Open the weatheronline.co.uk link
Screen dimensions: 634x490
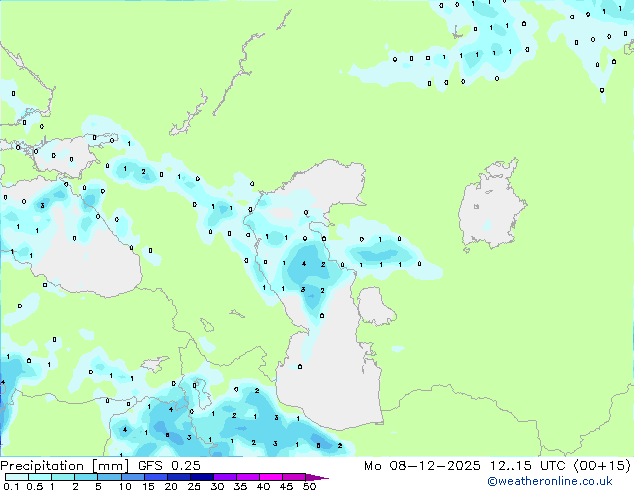coord(549,481)
